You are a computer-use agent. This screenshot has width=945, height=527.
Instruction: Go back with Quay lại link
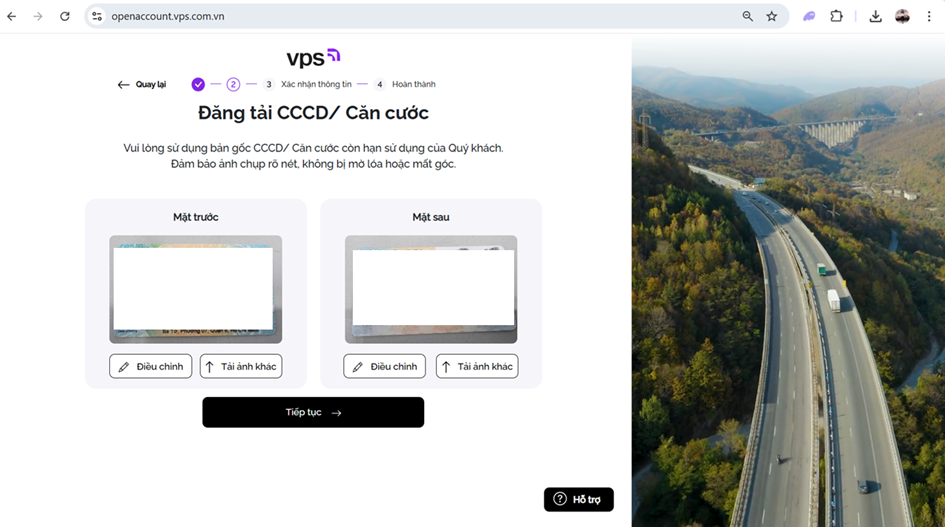click(x=142, y=84)
